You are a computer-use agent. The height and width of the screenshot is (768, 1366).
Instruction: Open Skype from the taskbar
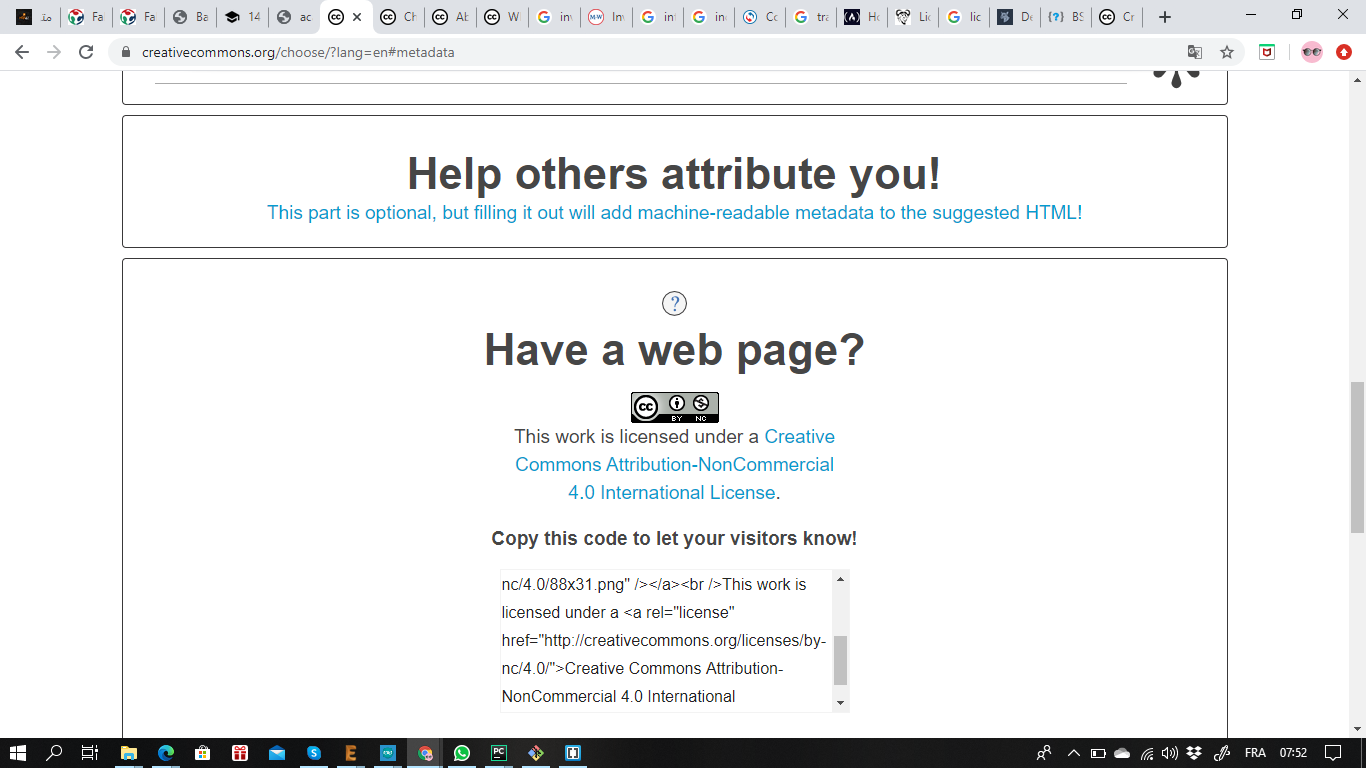[x=314, y=753]
